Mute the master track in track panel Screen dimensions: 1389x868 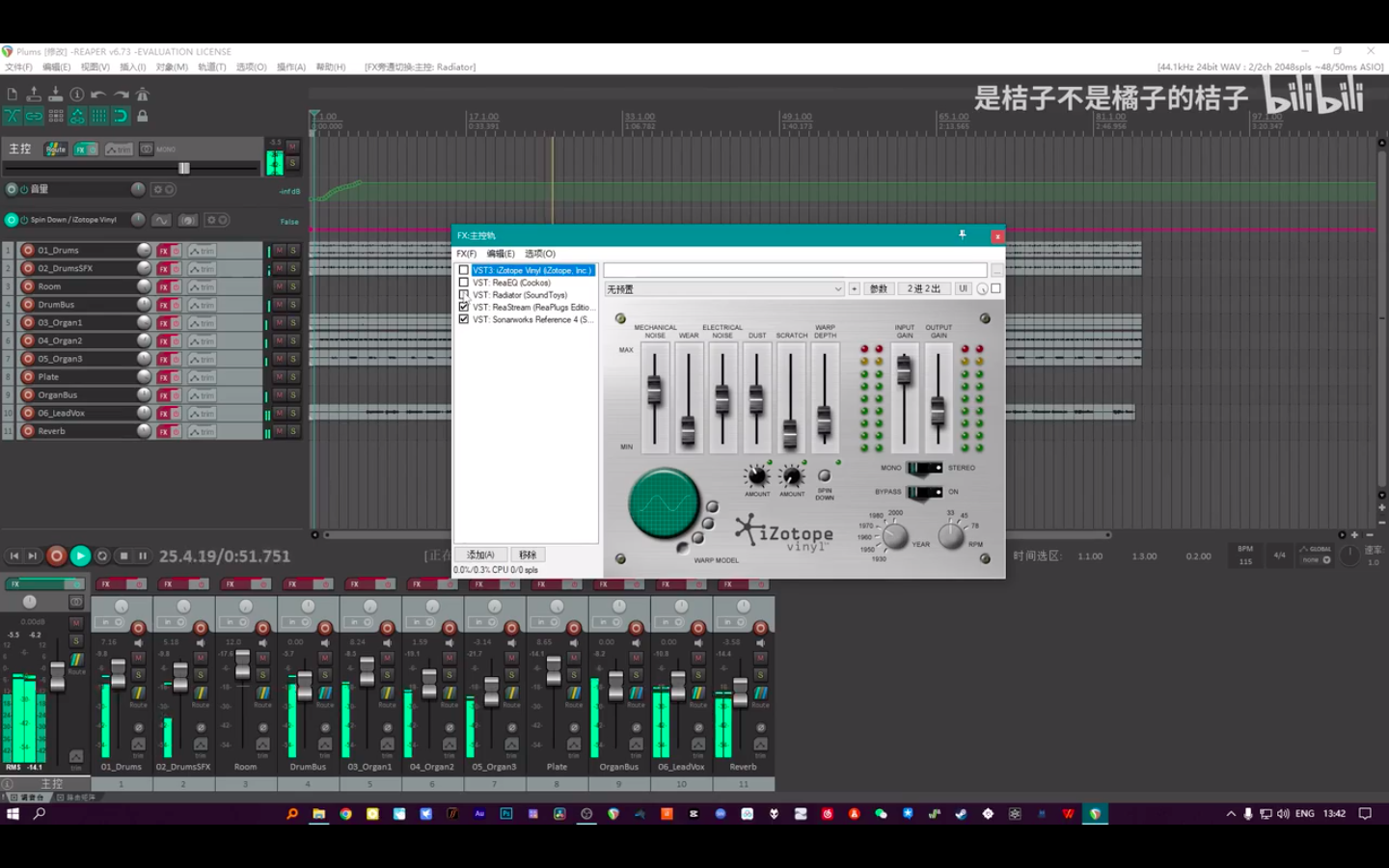pos(292,147)
